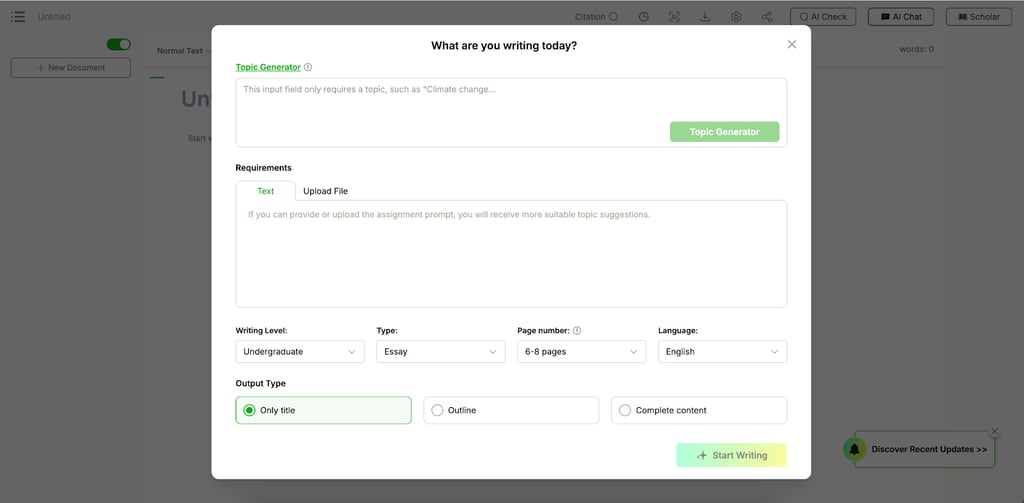The width and height of the screenshot is (1024, 503).
Task: Open the AI Check button
Action: [x=823, y=17]
